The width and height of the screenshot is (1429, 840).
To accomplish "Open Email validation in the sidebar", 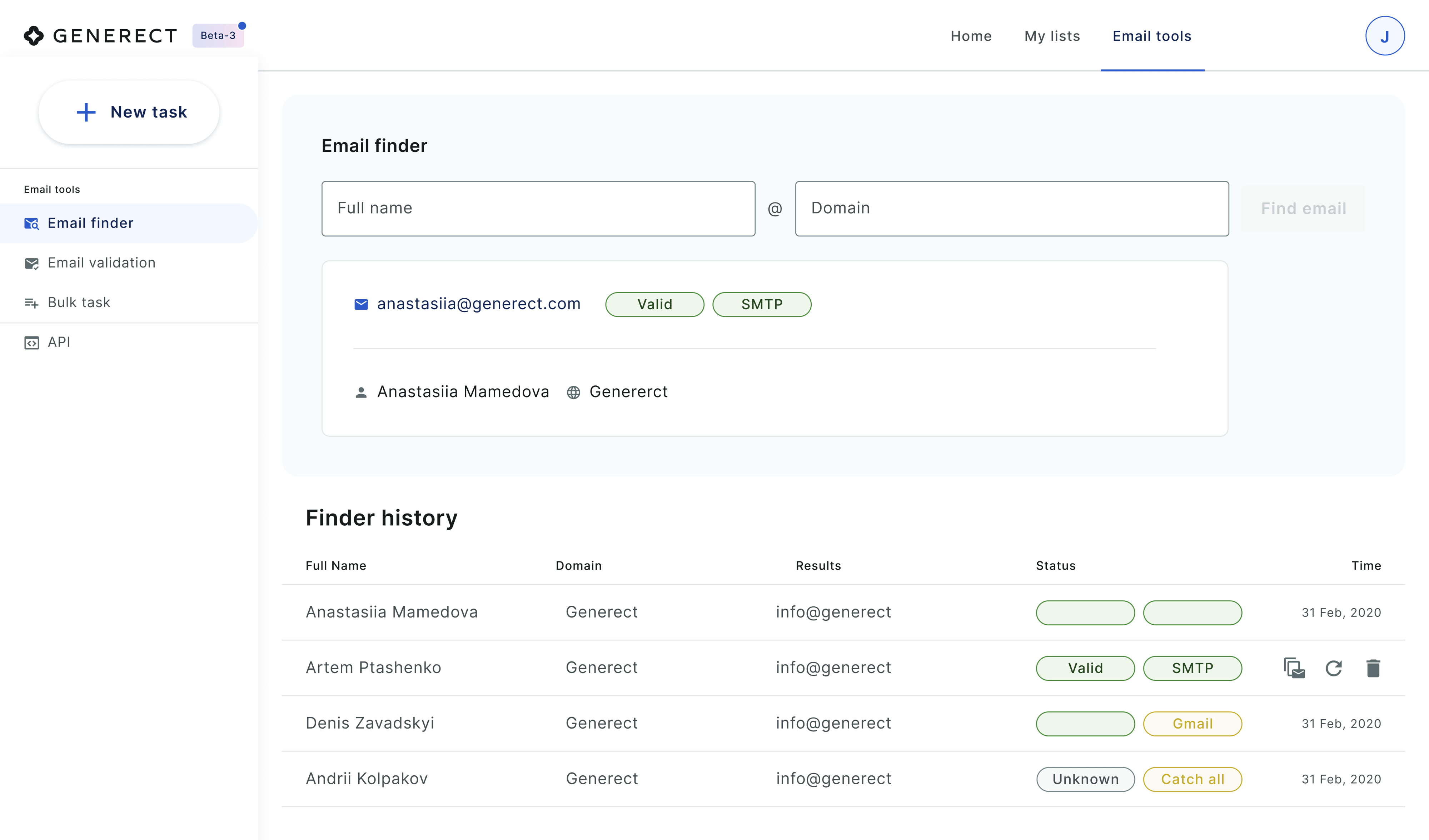I will [101, 262].
